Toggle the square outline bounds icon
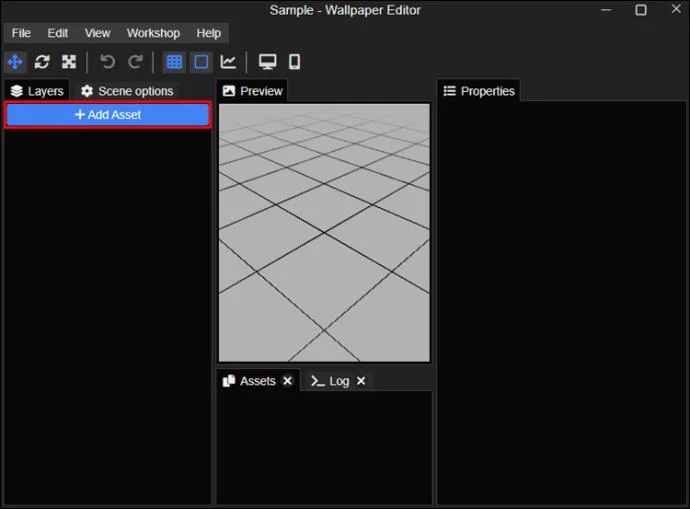The image size is (690, 509). click(x=202, y=62)
